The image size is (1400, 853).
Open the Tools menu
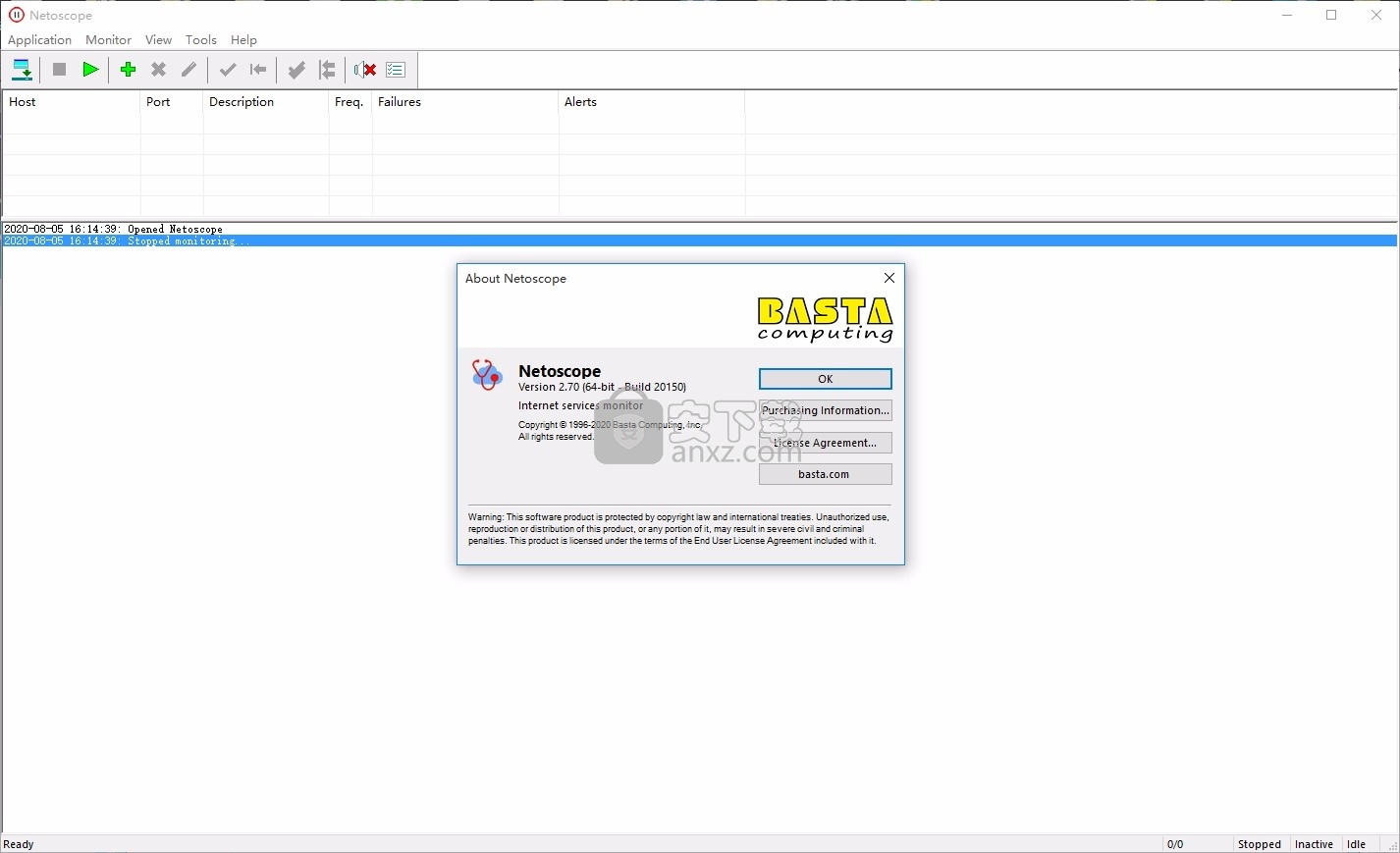tap(201, 40)
